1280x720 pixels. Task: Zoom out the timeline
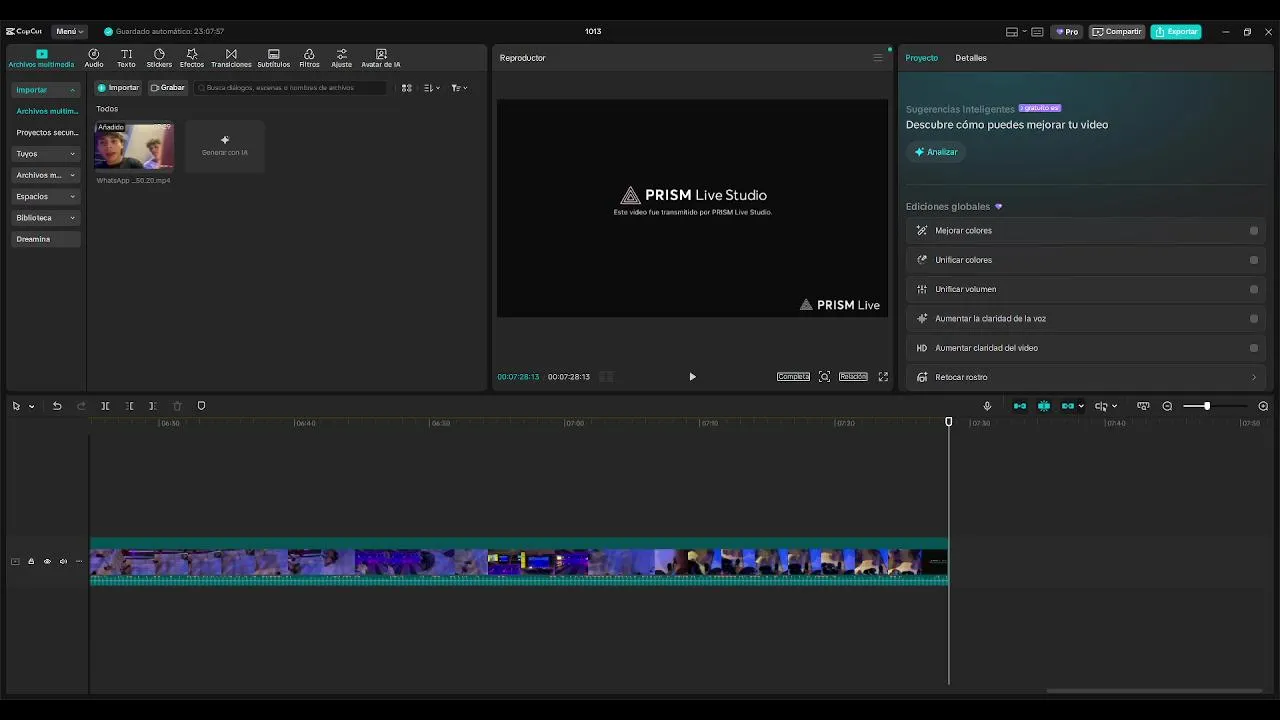pos(1167,406)
